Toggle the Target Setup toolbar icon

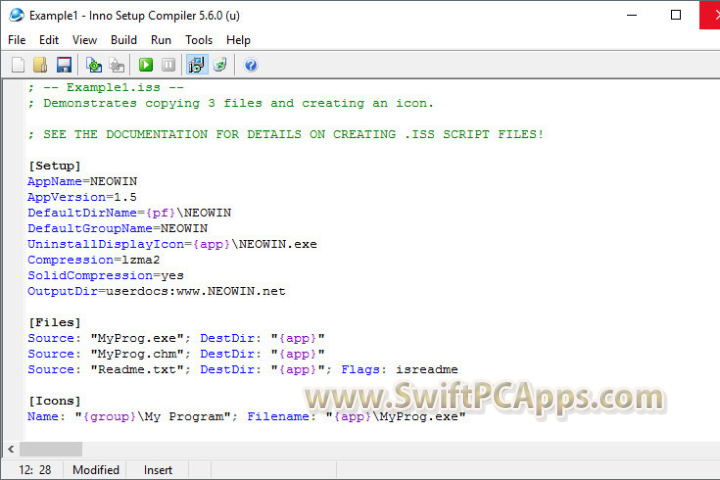point(197,65)
